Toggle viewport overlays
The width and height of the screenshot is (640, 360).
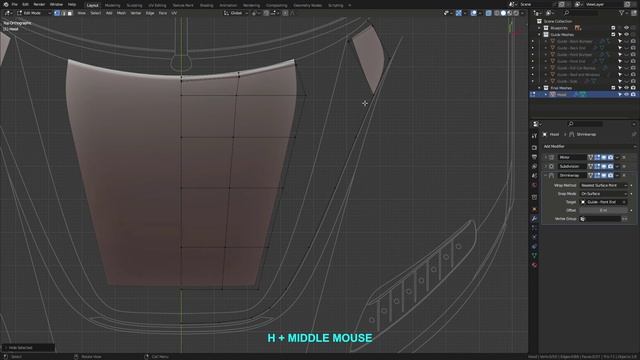pyautogui.click(x=473, y=13)
